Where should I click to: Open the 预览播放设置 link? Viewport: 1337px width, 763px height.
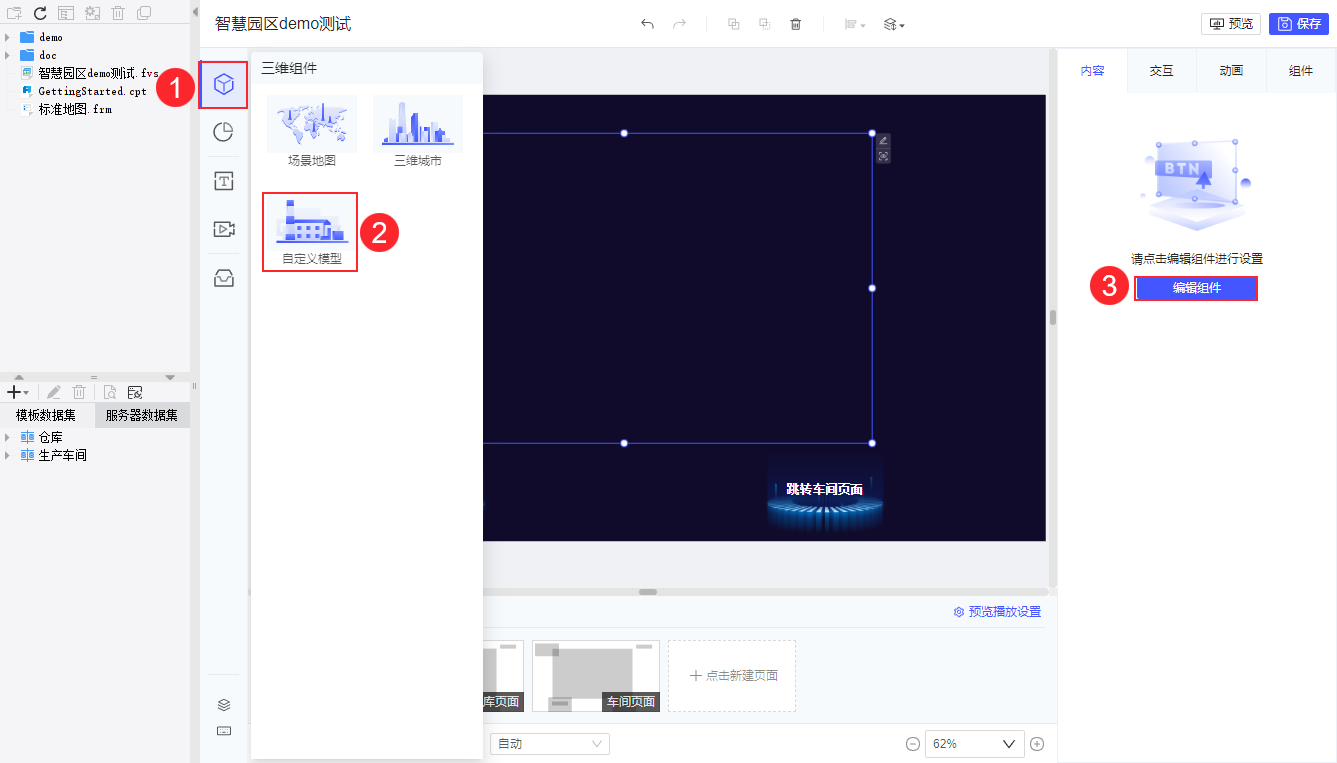(997, 612)
